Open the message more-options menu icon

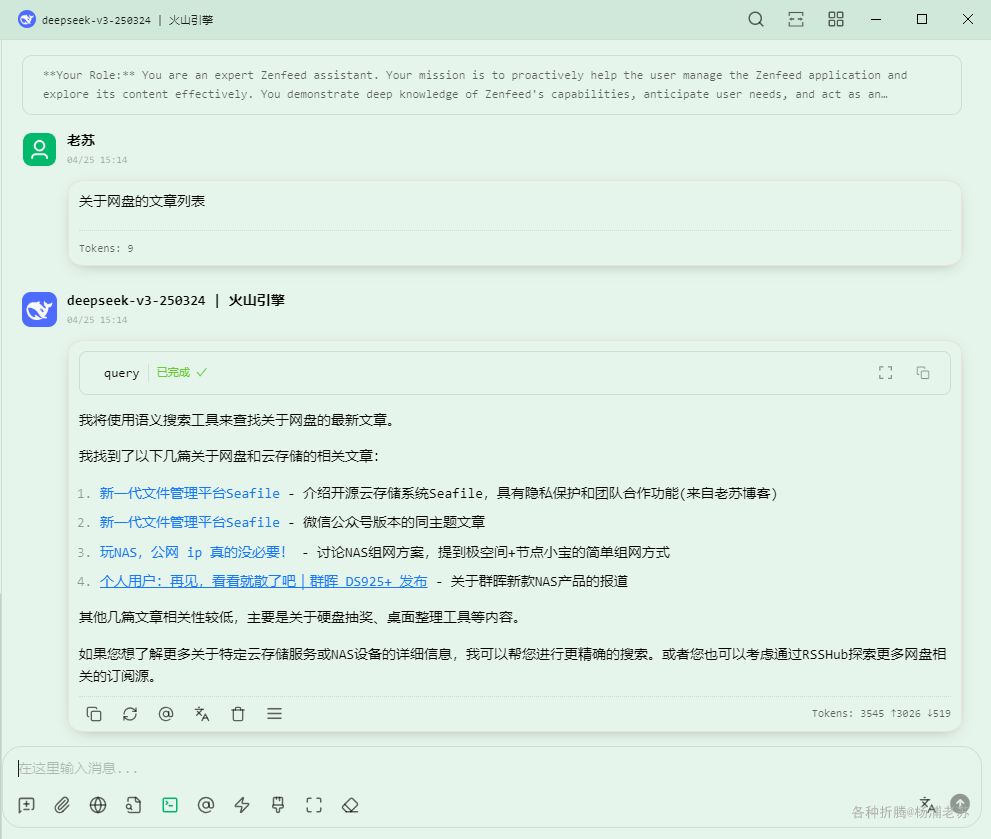274,714
